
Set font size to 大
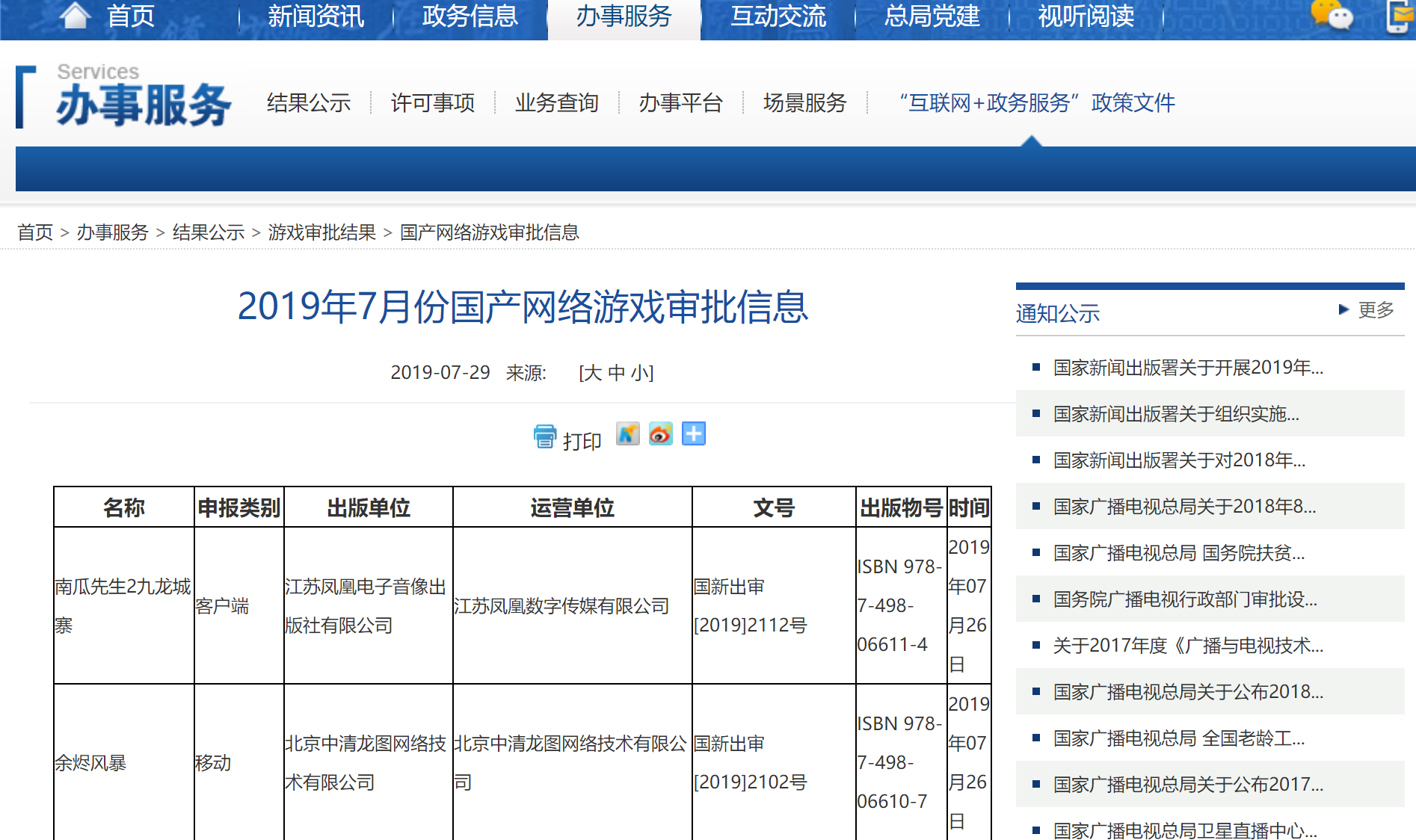click(593, 372)
